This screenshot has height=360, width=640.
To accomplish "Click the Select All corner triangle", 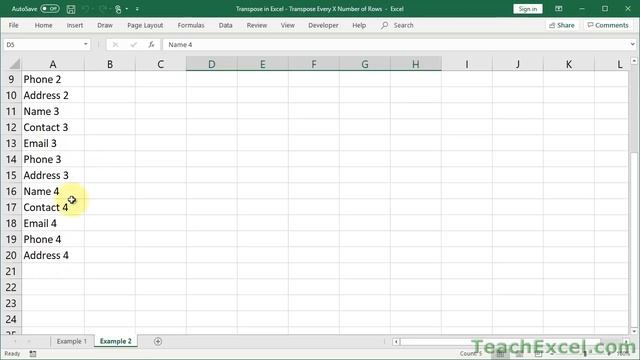I will click(15, 64).
